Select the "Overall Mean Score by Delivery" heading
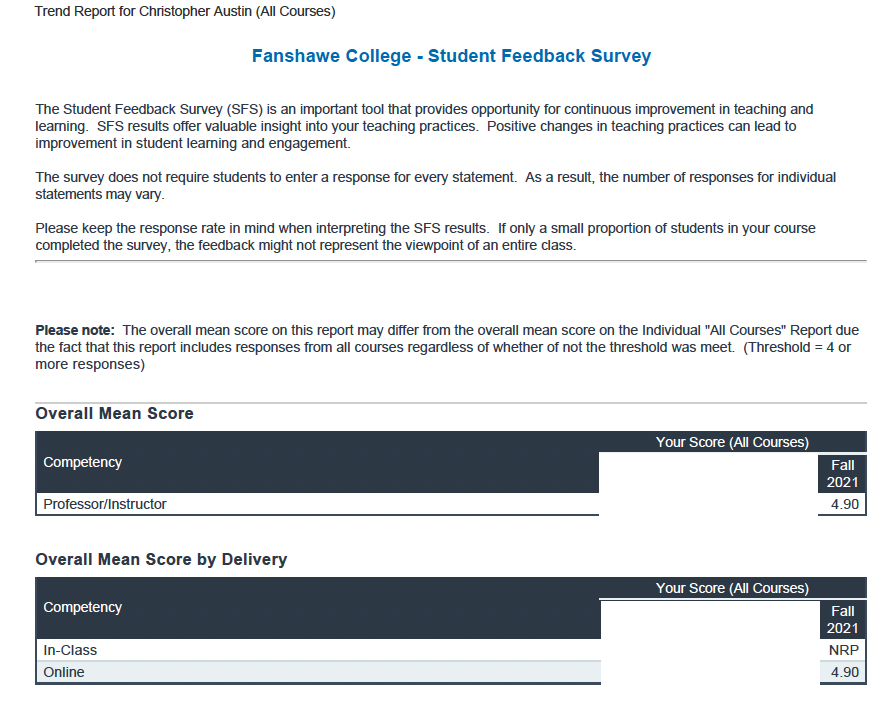 pyautogui.click(x=161, y=559)
